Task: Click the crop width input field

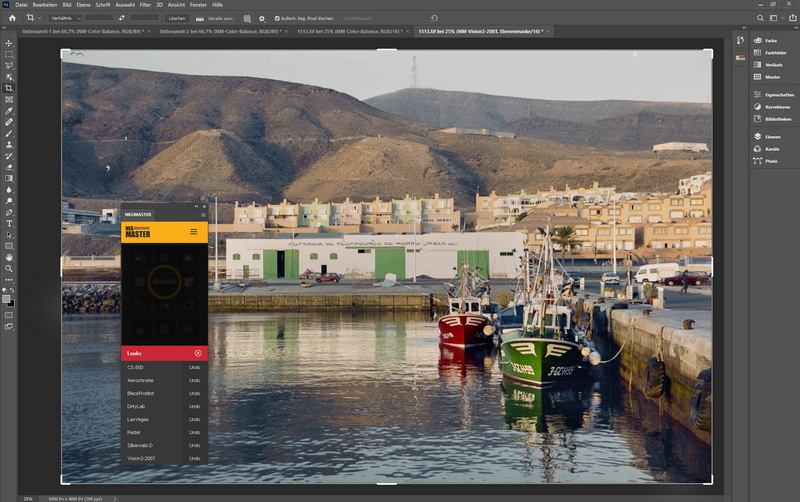Action: click(99, 18)
